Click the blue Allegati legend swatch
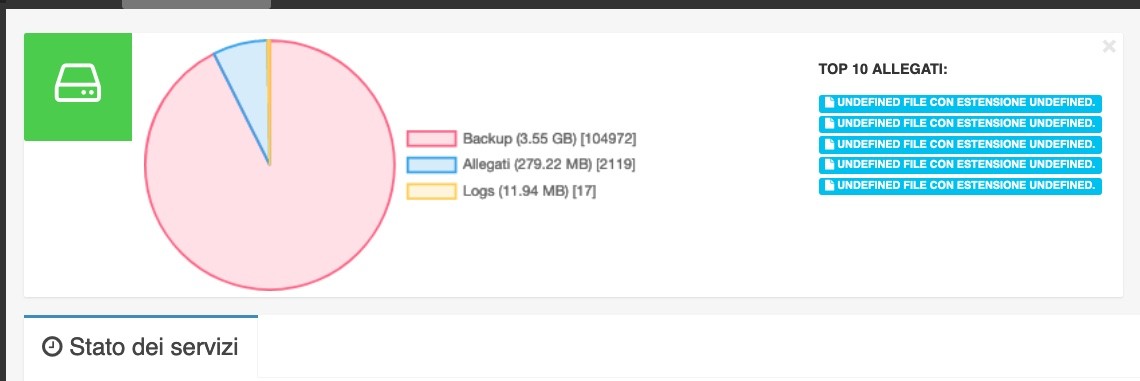 (x=431, y=165)
